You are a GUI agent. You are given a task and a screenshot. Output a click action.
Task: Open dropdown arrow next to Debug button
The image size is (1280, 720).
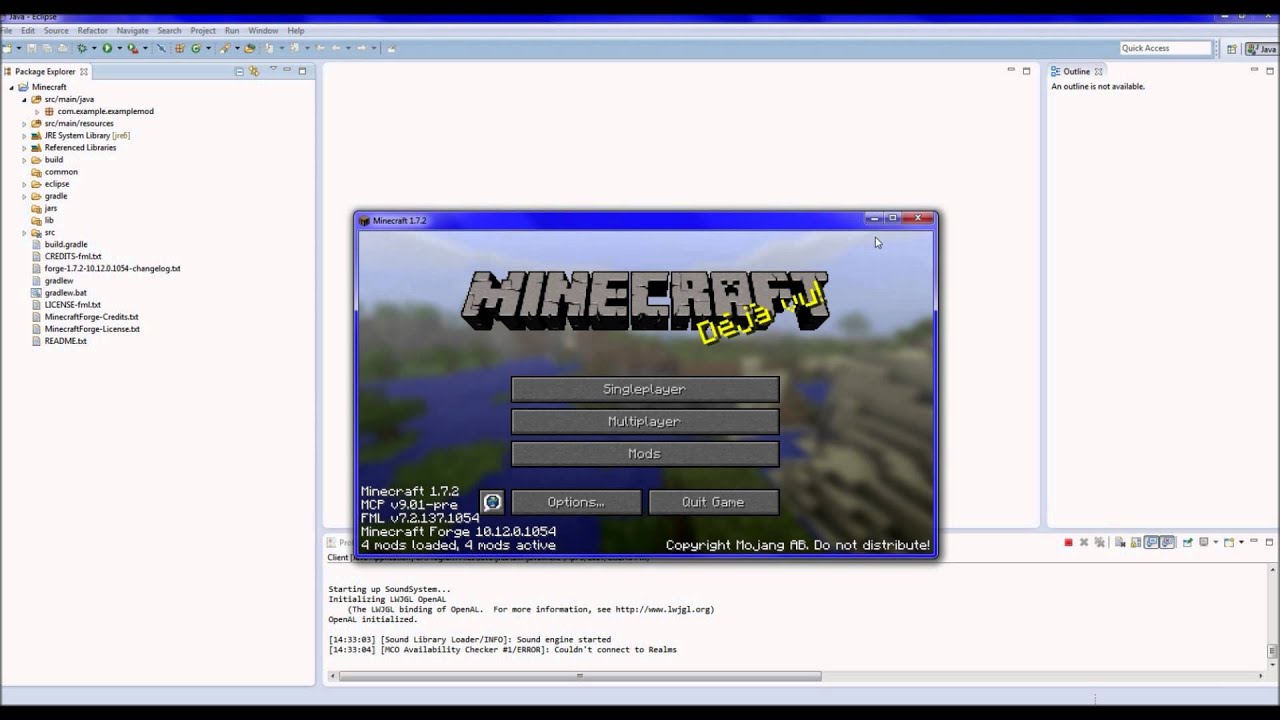[x=94, y=48]
